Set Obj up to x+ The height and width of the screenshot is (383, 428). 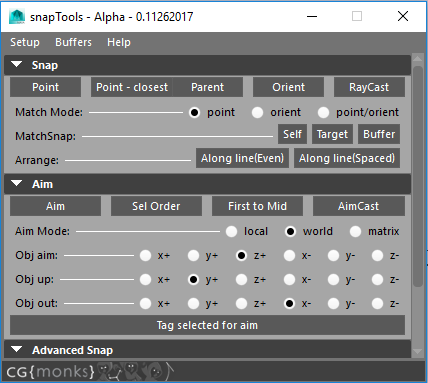(x=145, y=280)
